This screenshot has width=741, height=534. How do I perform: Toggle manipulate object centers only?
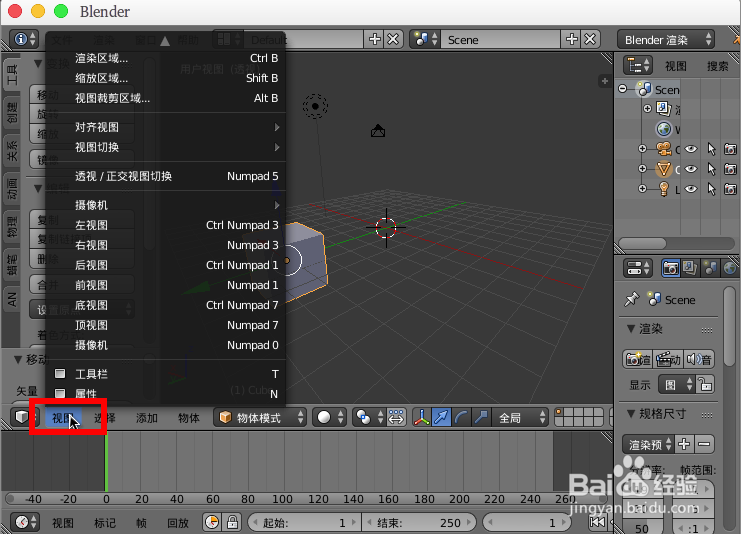coord(396,417)
